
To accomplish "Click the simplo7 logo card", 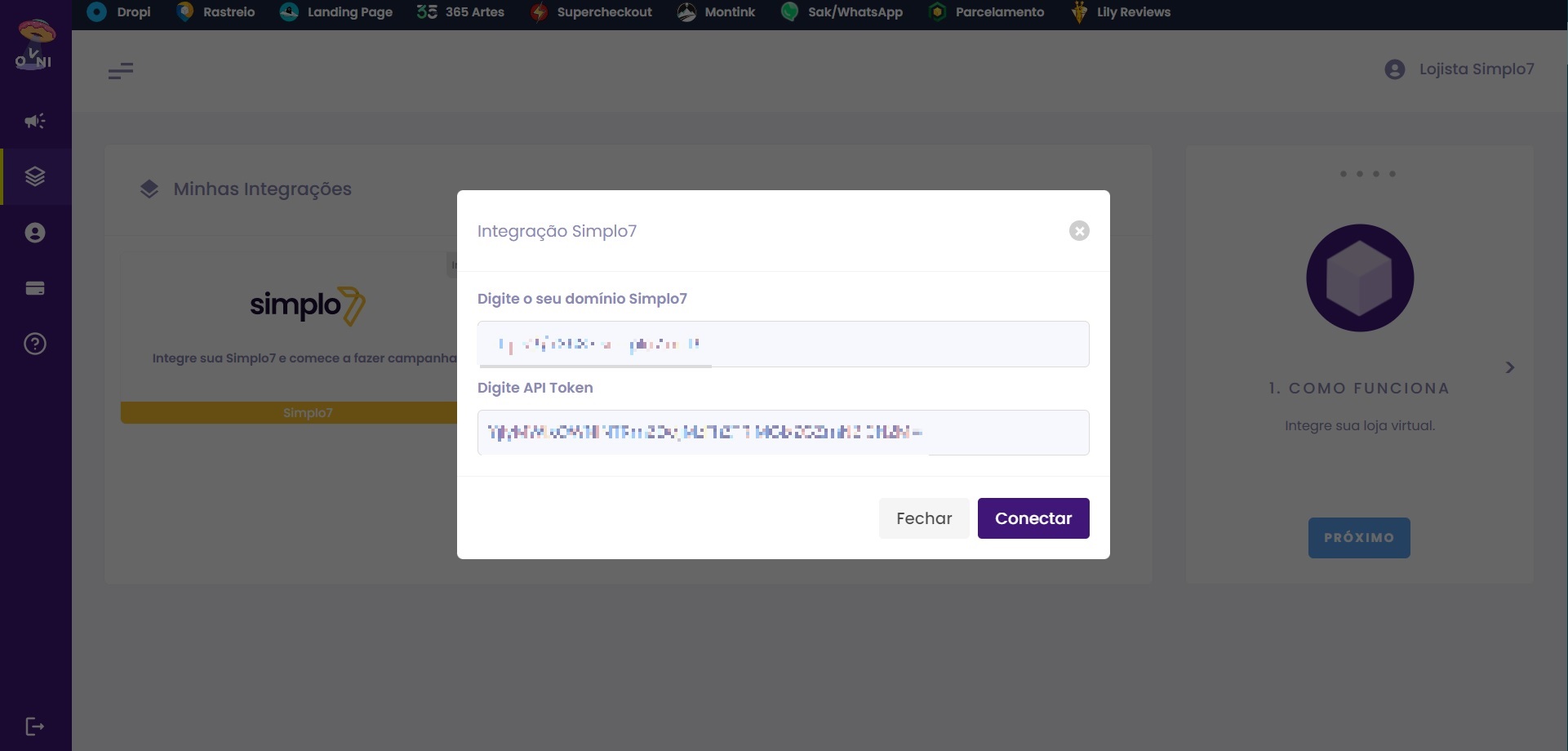I will (308, 306).
